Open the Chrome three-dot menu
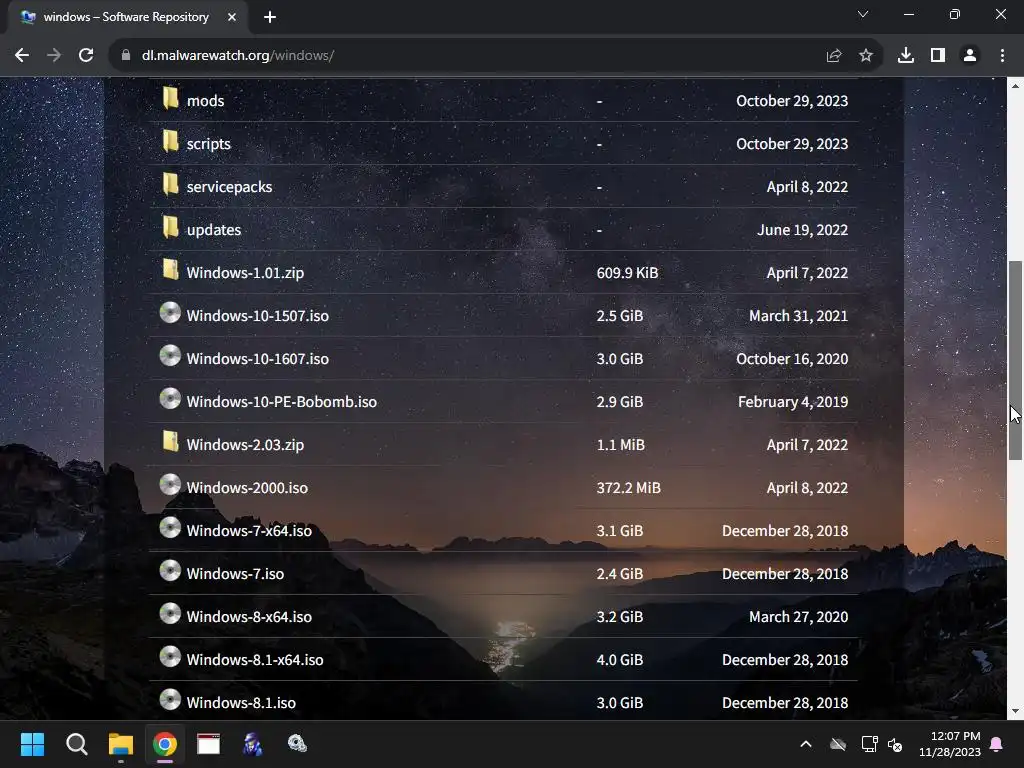This screenshot has width=1024, height=768. pos(1002,56)
